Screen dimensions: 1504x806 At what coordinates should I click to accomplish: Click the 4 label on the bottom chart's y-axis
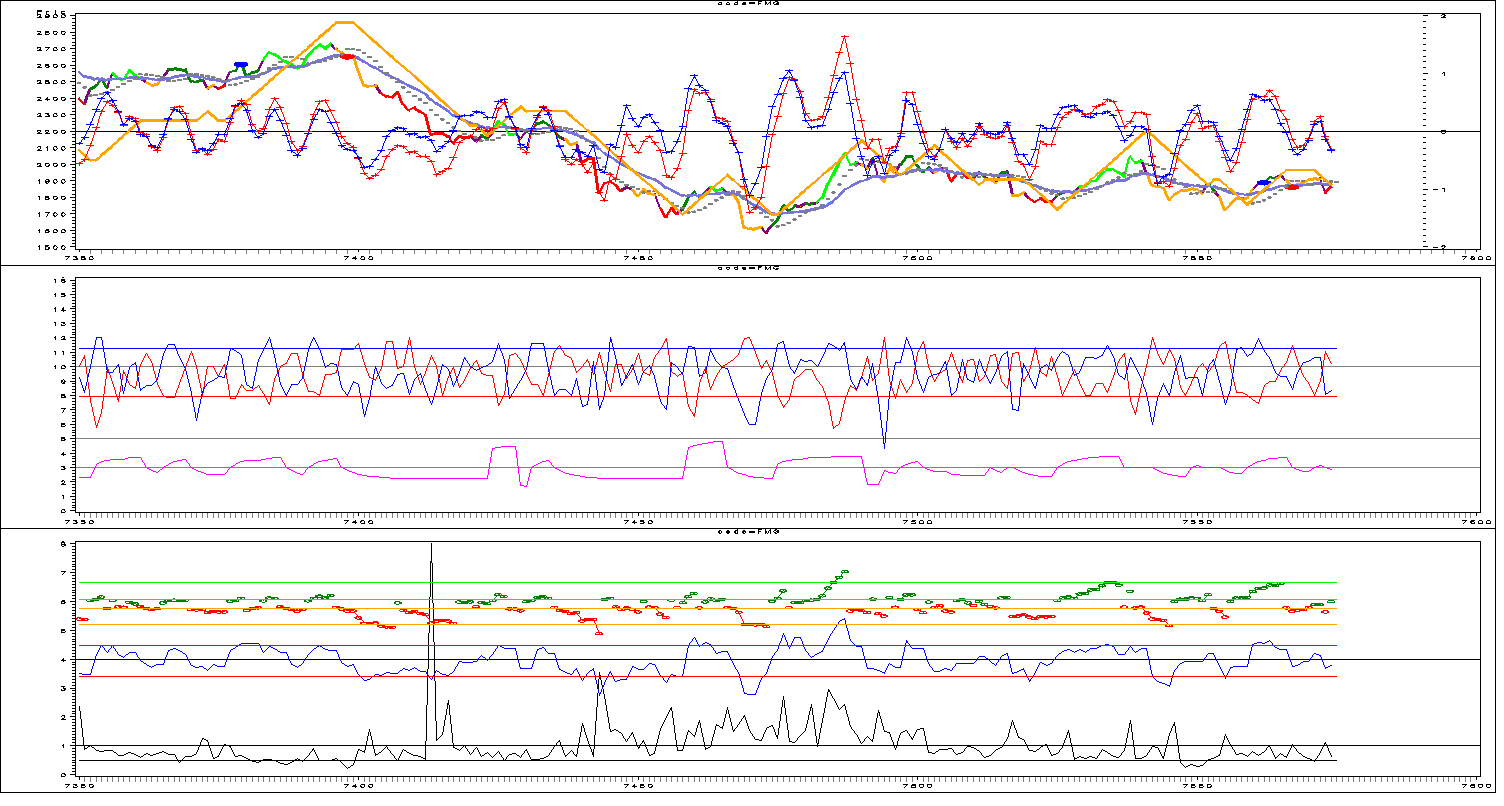[62, 660]
